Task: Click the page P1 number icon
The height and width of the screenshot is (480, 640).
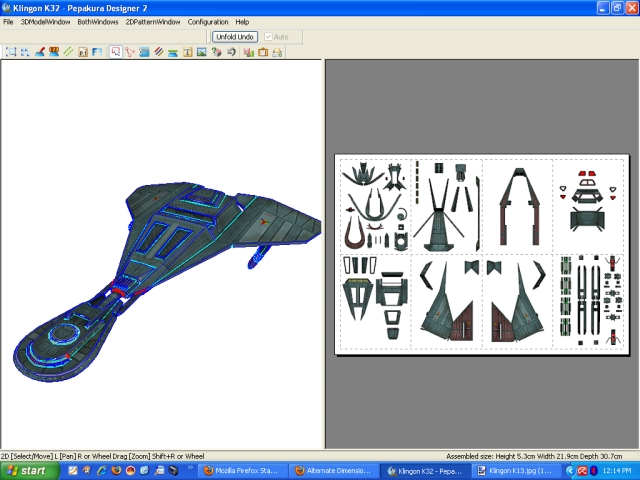Action: point(83,52)
